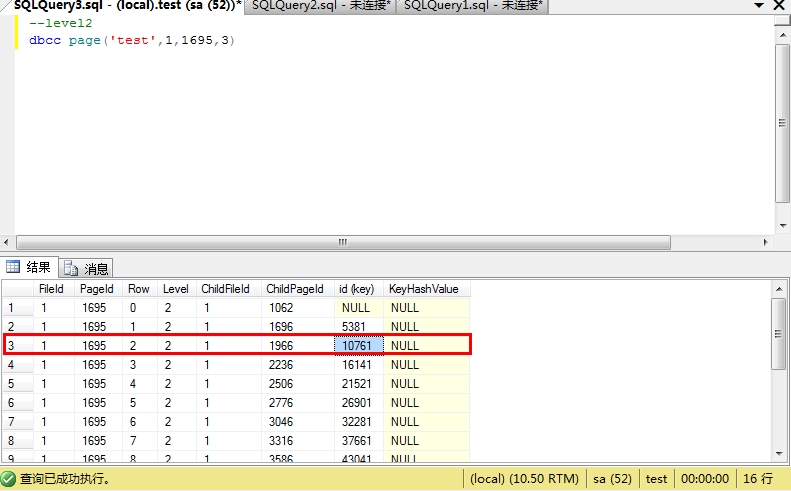
Task: Click the editor horizontal scrollbar thumb
Action: tap(344, 242)
